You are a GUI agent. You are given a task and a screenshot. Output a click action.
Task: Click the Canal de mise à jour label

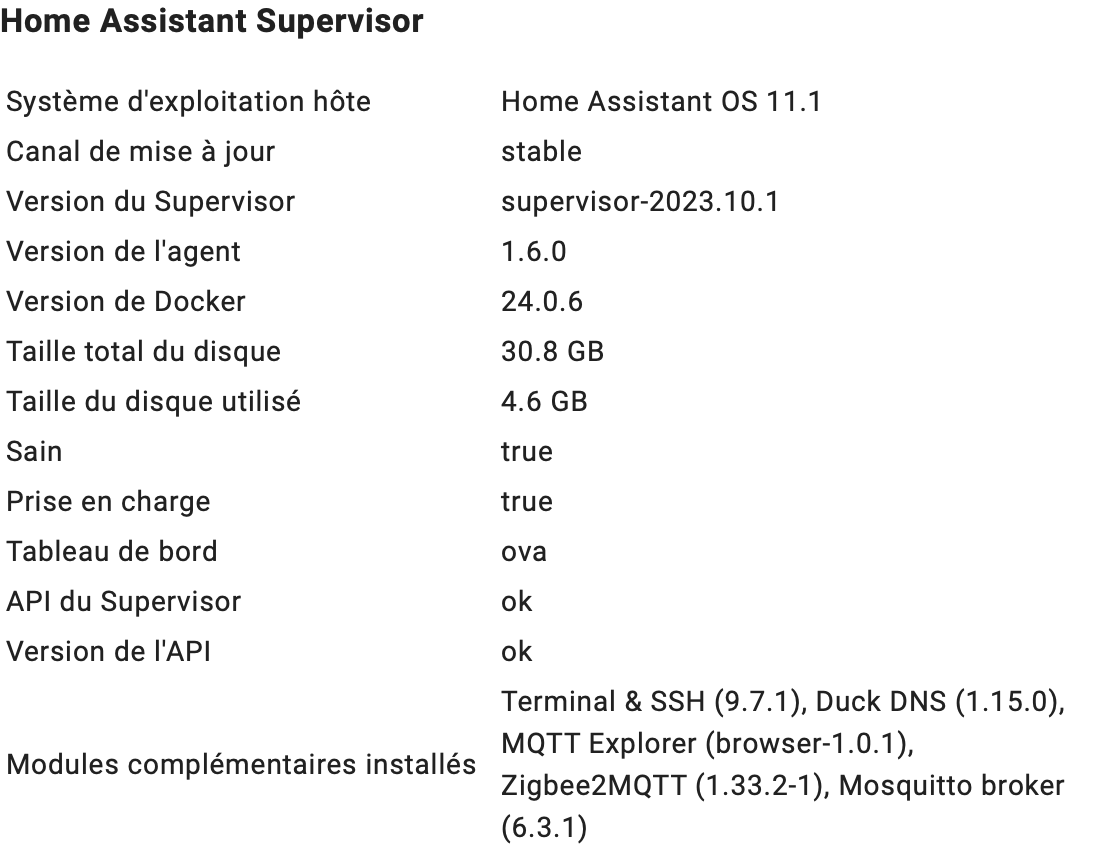coord(141,153)
